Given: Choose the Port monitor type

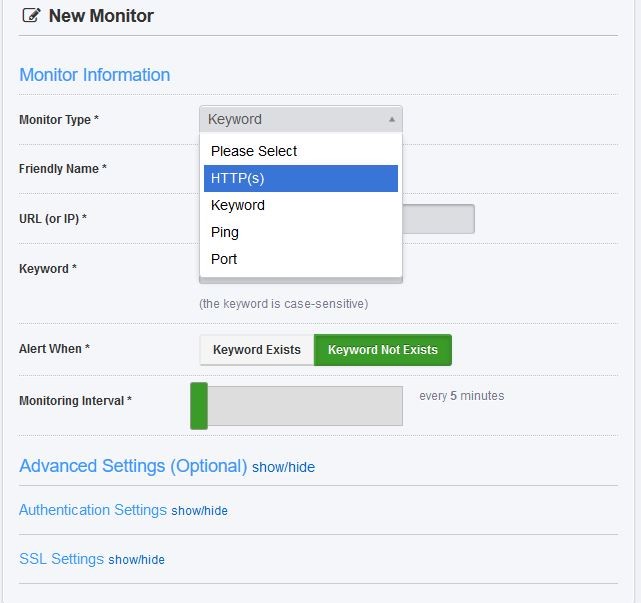Looking at the screenshot, I should click(301, 259).
